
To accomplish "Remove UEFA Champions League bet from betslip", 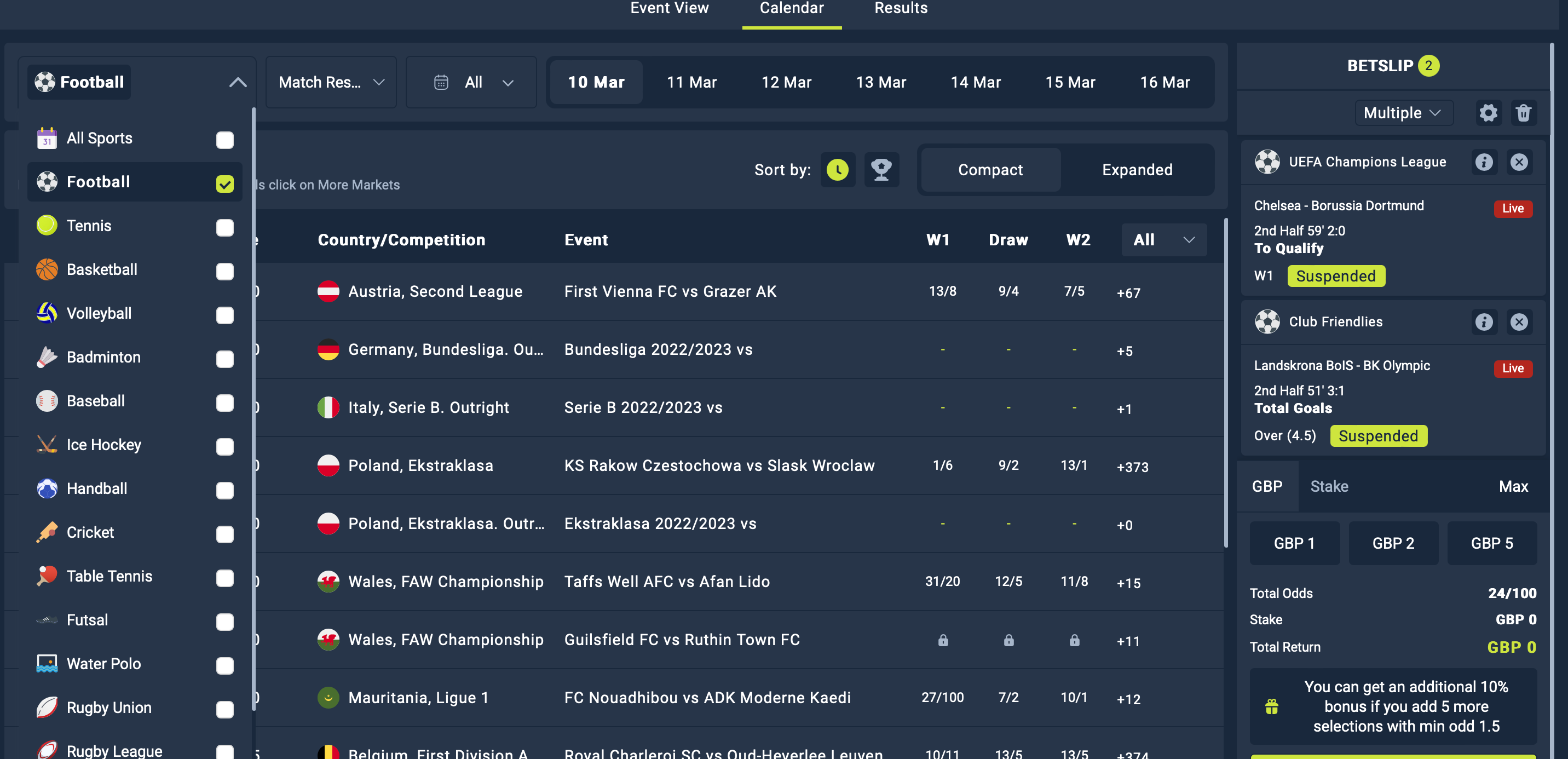I will coord(1519,162).
